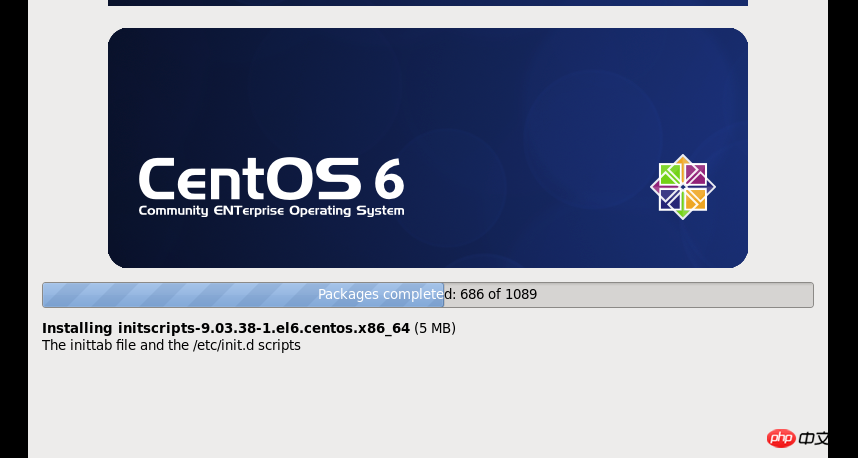Screen dimensions: 858x458
Task: Click the purple square in CentOS logo
Action: [694, 176]
